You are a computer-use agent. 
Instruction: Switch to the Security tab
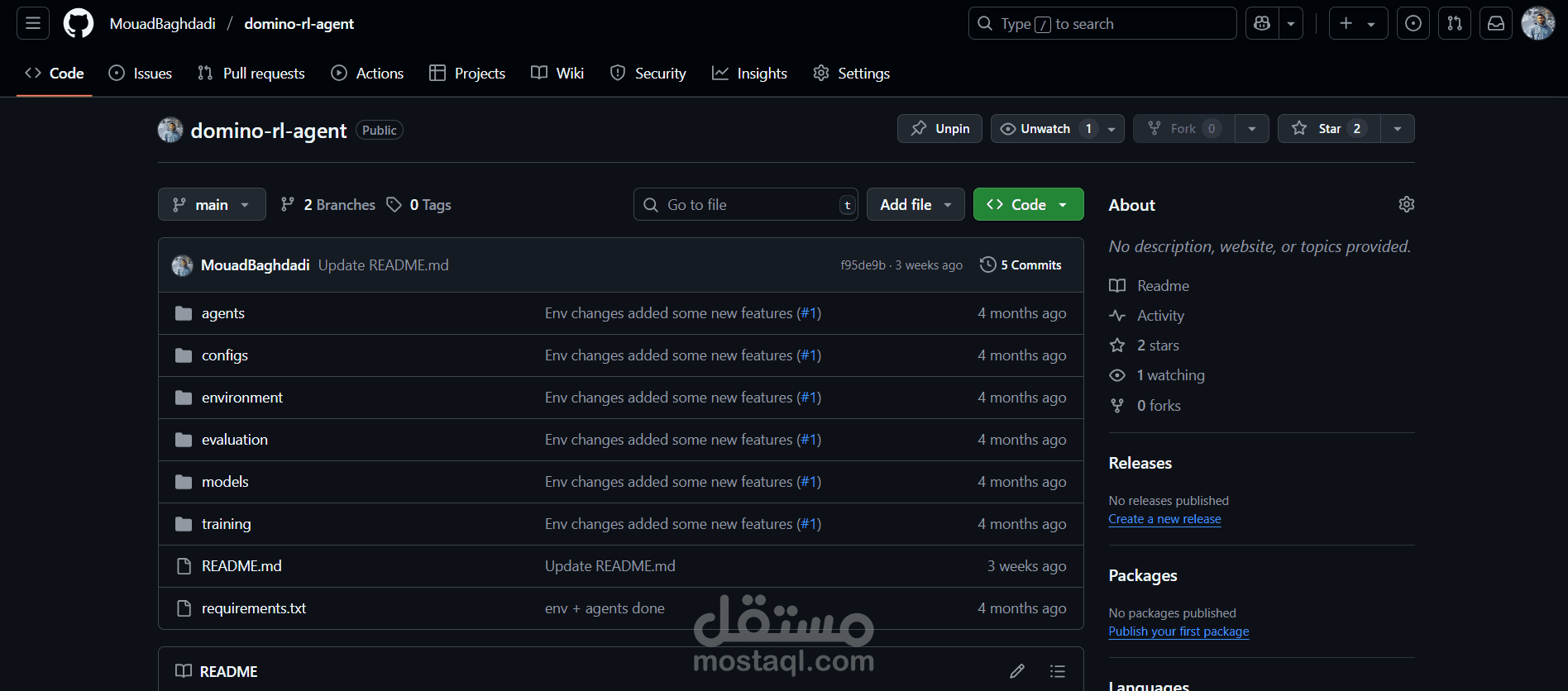pyautogui.click(x=648, y=73)
